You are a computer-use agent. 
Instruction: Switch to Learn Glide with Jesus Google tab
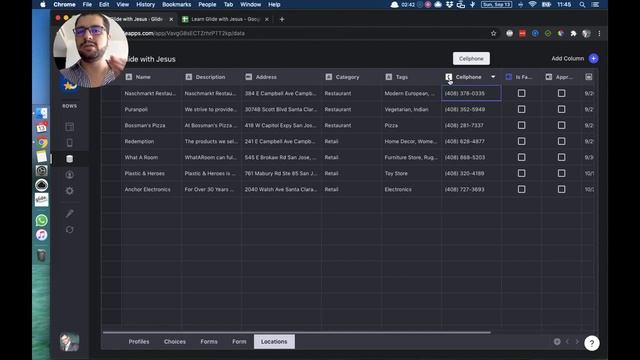tap(225, 19)
